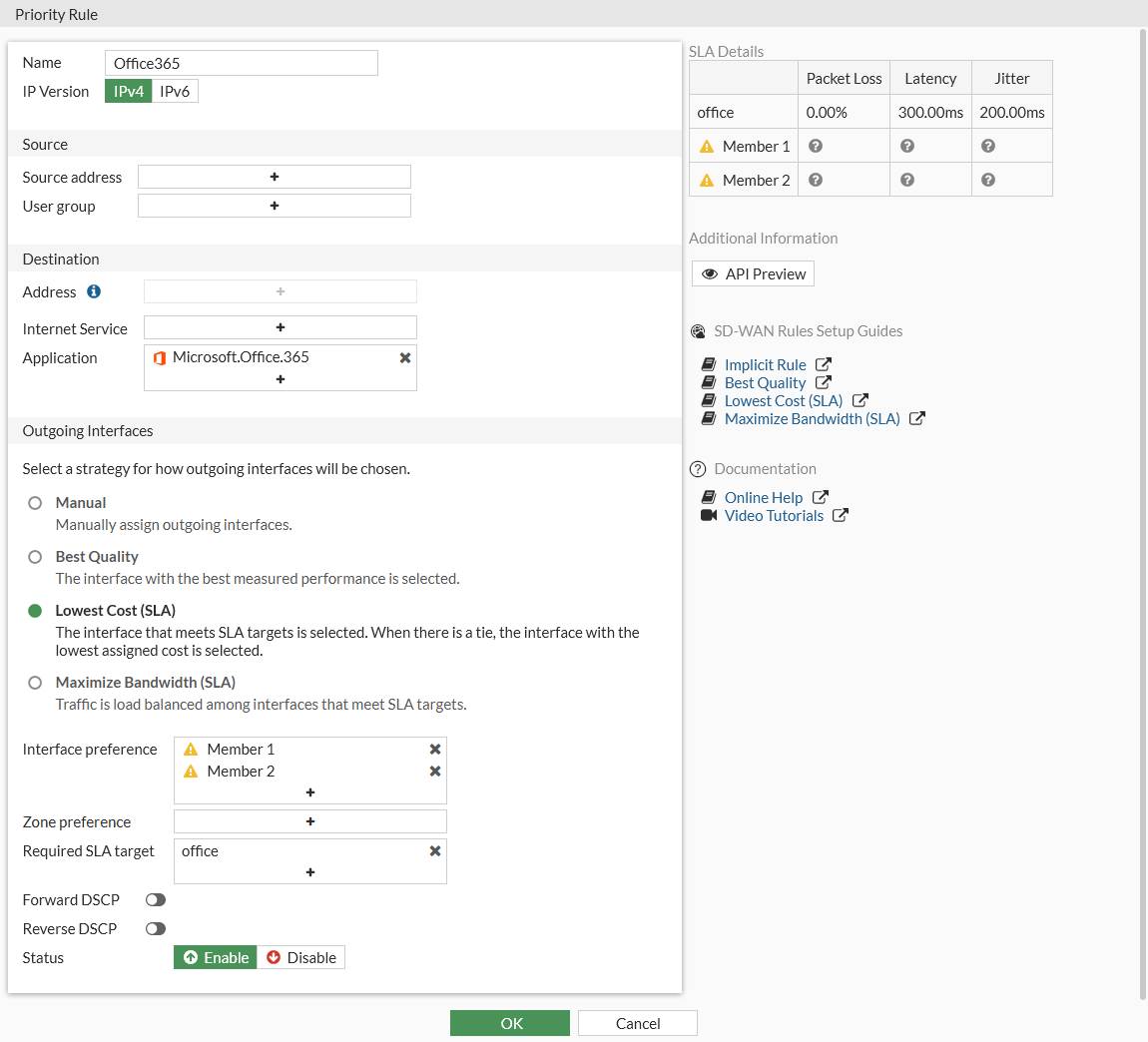Open external link icon next to Lowest Cost (SLA)

pos(861,400)
